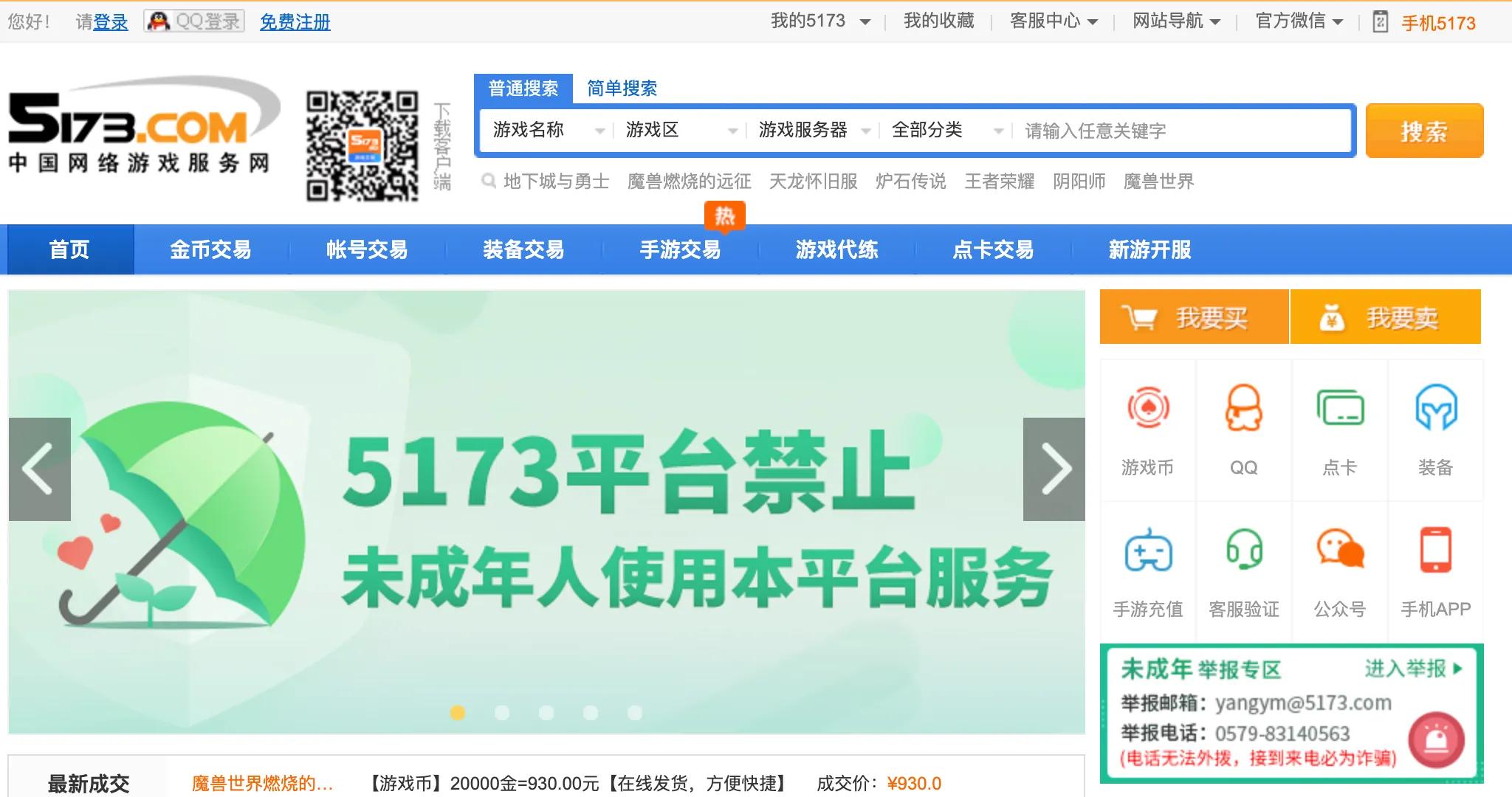Select the second carousel dot
The height and width of the screenshot is (797, 1512).
[x=504, y=712]
